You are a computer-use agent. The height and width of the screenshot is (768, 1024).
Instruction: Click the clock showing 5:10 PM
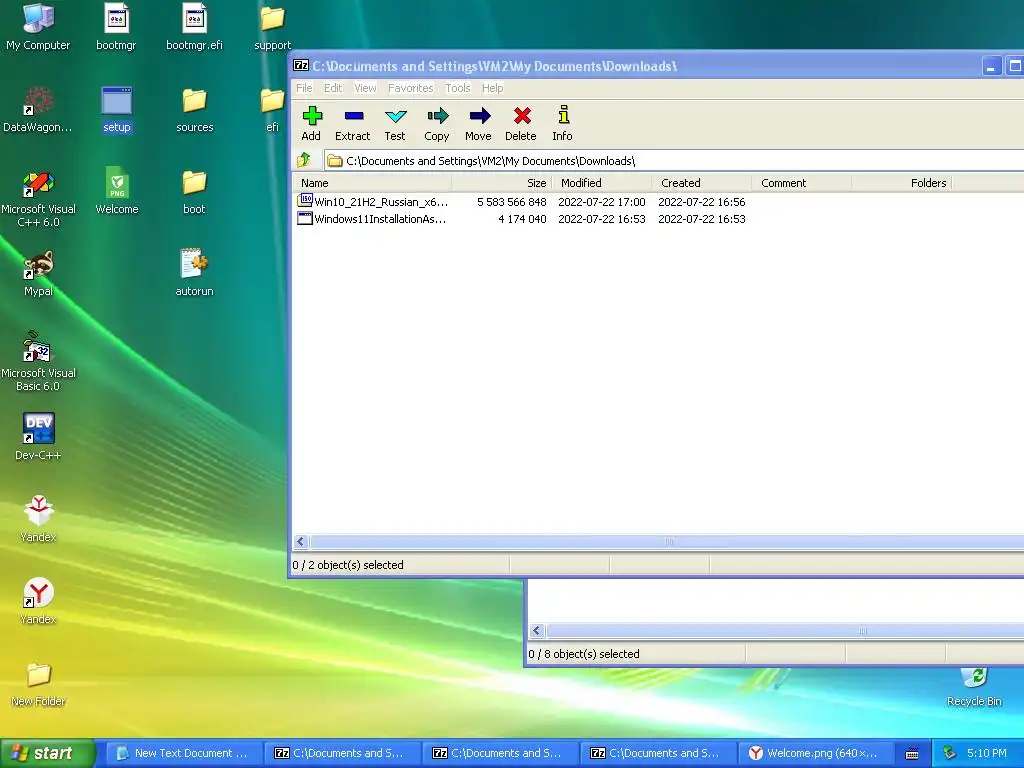point(987,753)
